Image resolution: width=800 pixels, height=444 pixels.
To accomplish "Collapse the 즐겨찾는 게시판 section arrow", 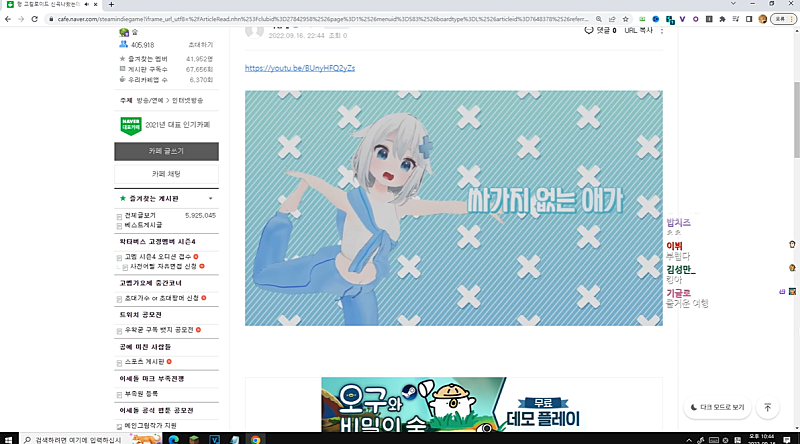I will point(211,199).
